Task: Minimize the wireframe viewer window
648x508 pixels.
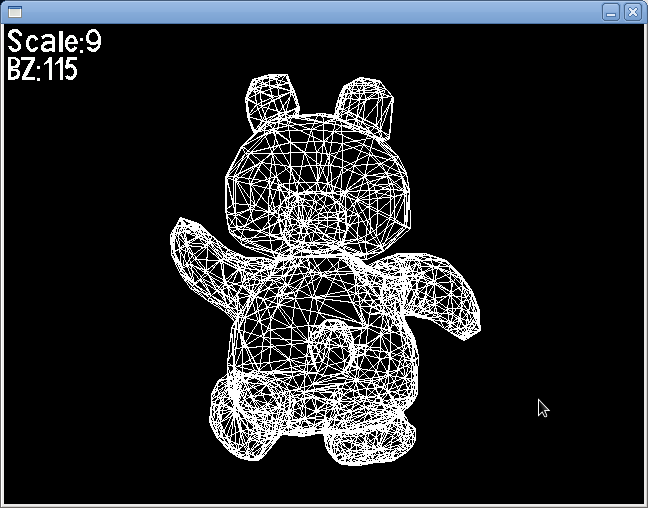Action: click(x=611, y=12)
